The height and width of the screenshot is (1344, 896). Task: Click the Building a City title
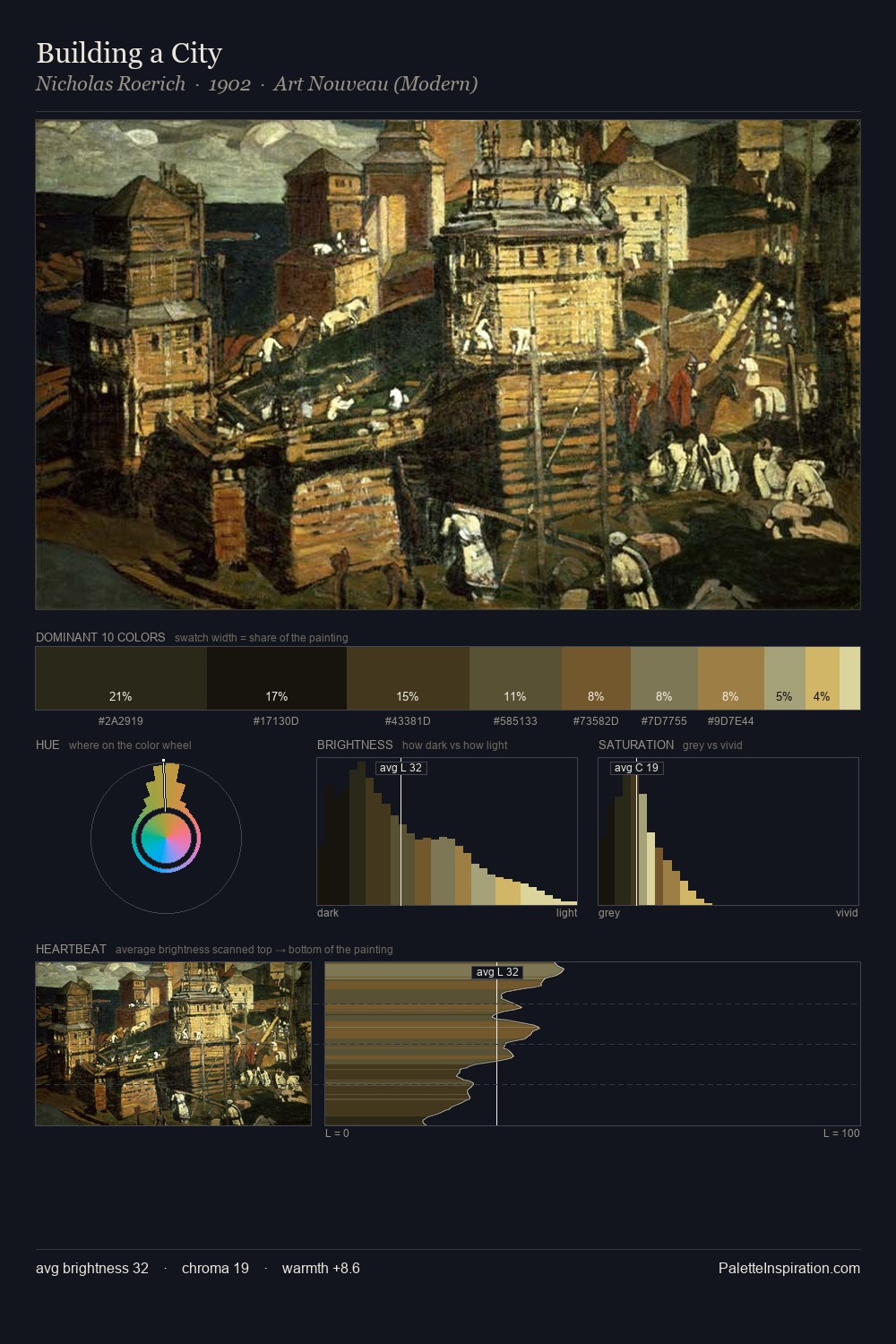[x=129, y=53]
